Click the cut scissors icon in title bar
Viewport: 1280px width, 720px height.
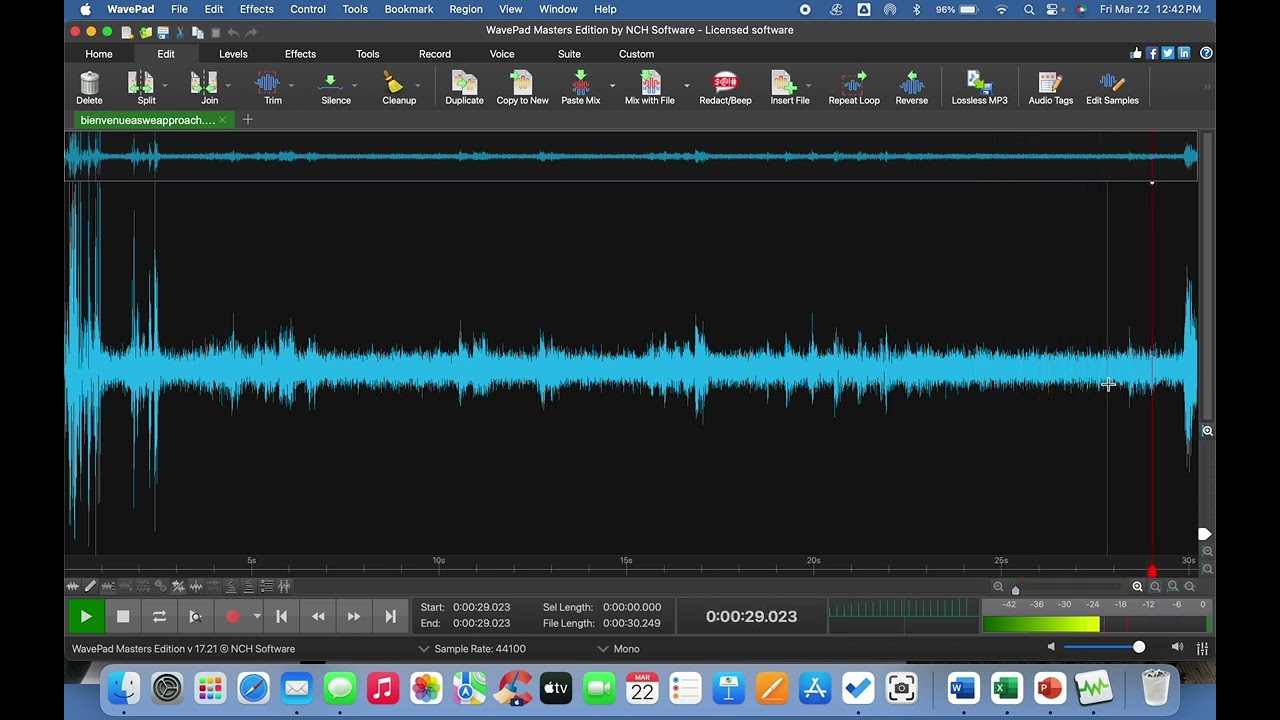pyautogui.click(x=180, y=33)
